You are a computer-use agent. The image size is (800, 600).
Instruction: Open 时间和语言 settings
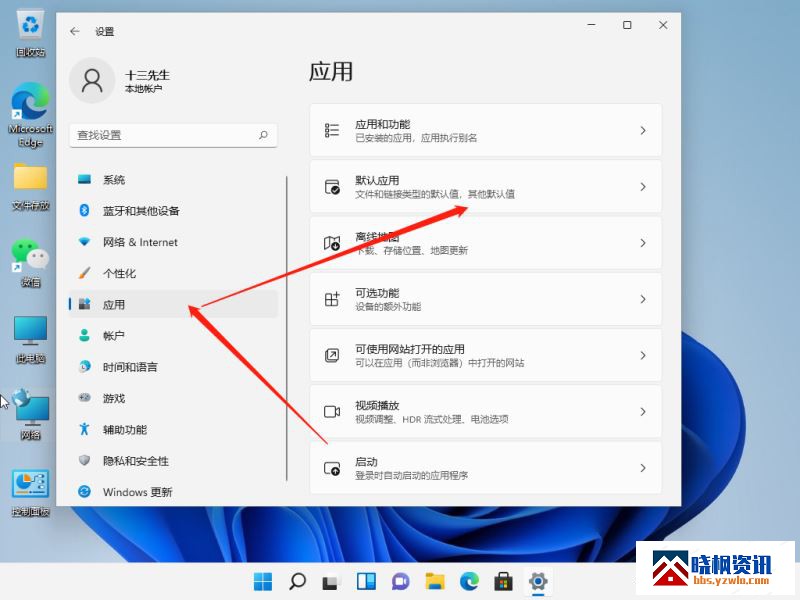(173, 367)
